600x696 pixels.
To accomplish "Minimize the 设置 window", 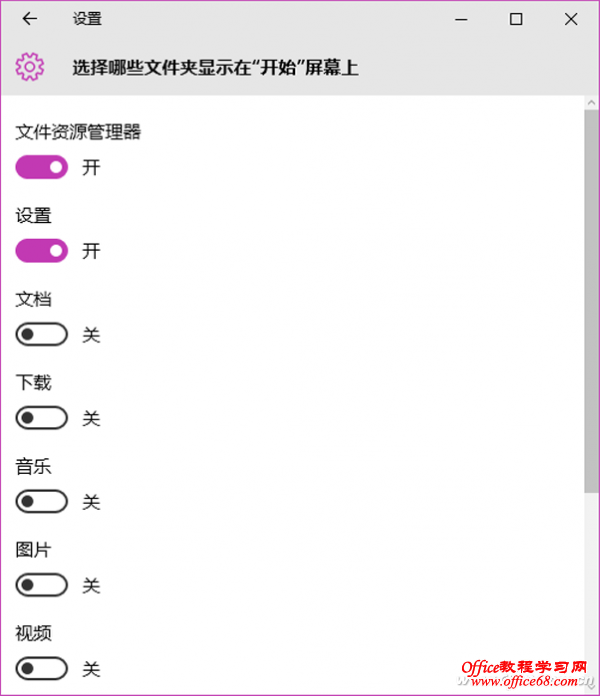I will tap(461, 19).
